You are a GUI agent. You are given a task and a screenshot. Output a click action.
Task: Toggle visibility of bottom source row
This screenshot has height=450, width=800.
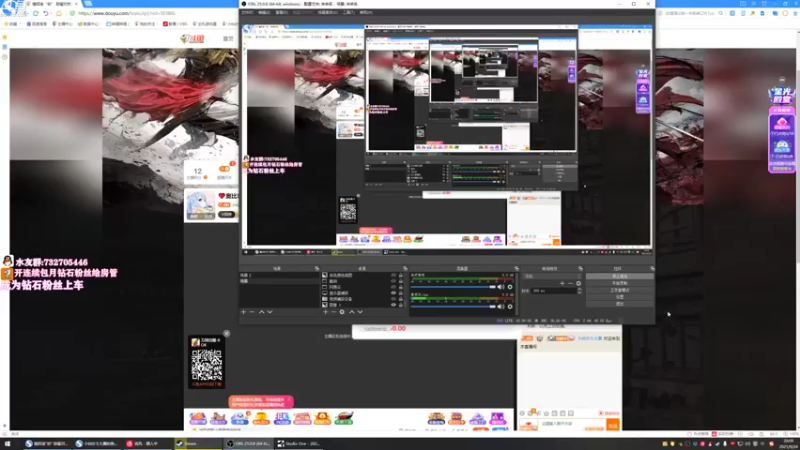(x=393, y=305)
